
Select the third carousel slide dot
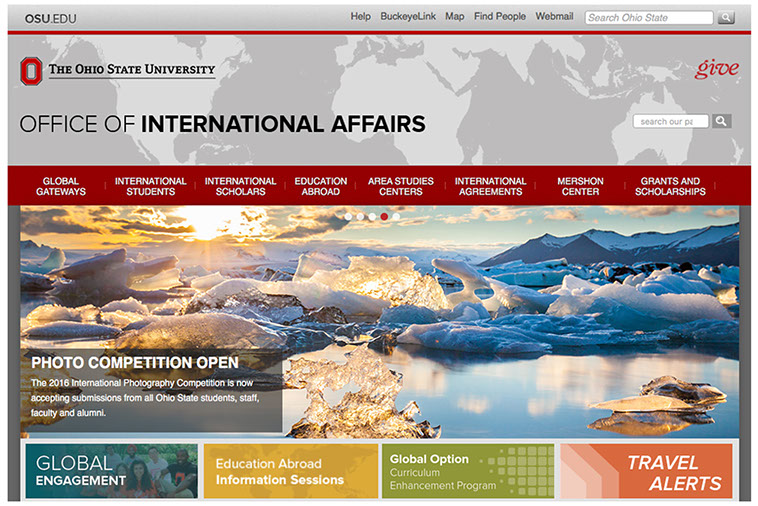coord(372,216)
